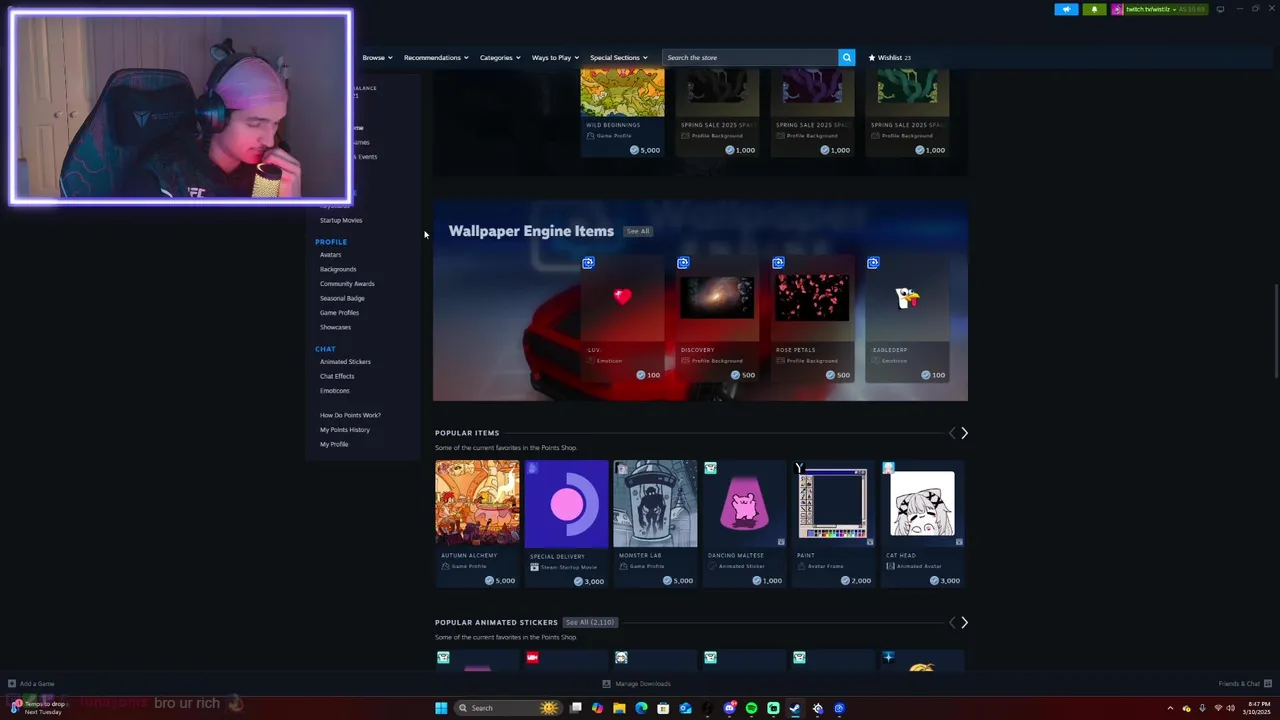The height and width of the screenshot is (720, 1280).
Task: Expand the Ways to Play dropdown
Action: click(555, 57)
